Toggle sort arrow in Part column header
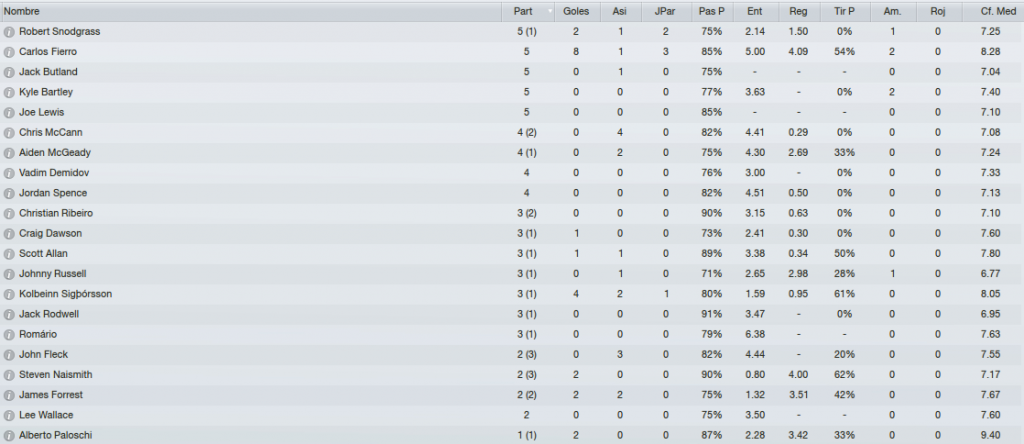The width and height of the screenshot is (1024, 444). pyautogui.click(x=550, y=11)
